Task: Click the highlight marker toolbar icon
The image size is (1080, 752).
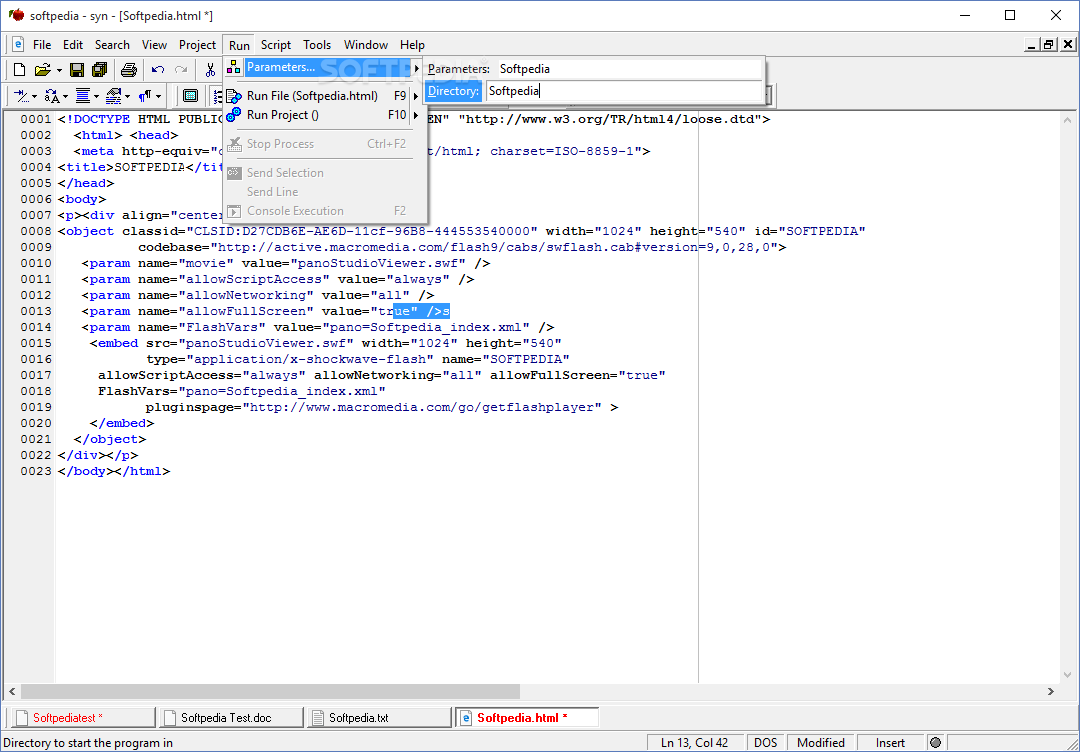Action: tap(114, 96)
